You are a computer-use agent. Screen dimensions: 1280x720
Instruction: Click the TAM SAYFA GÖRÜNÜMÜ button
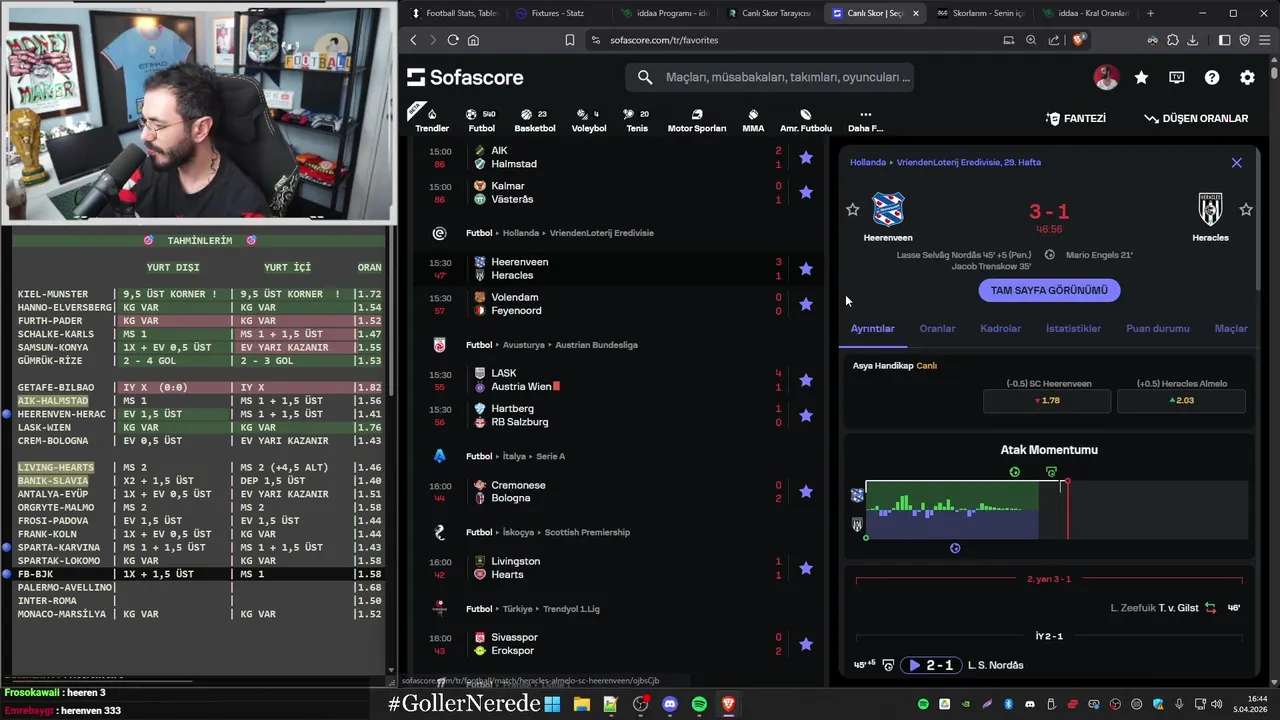tap(1049, 290)
